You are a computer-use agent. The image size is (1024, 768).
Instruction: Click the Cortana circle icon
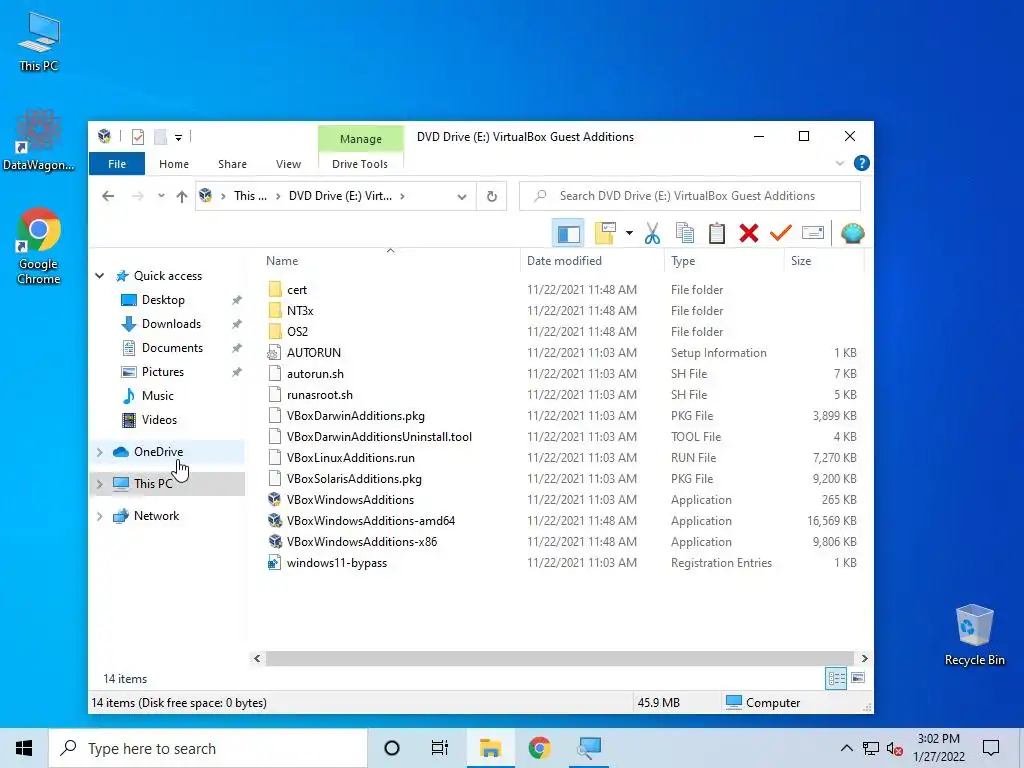pyautogui.click(x=392, y=748)
